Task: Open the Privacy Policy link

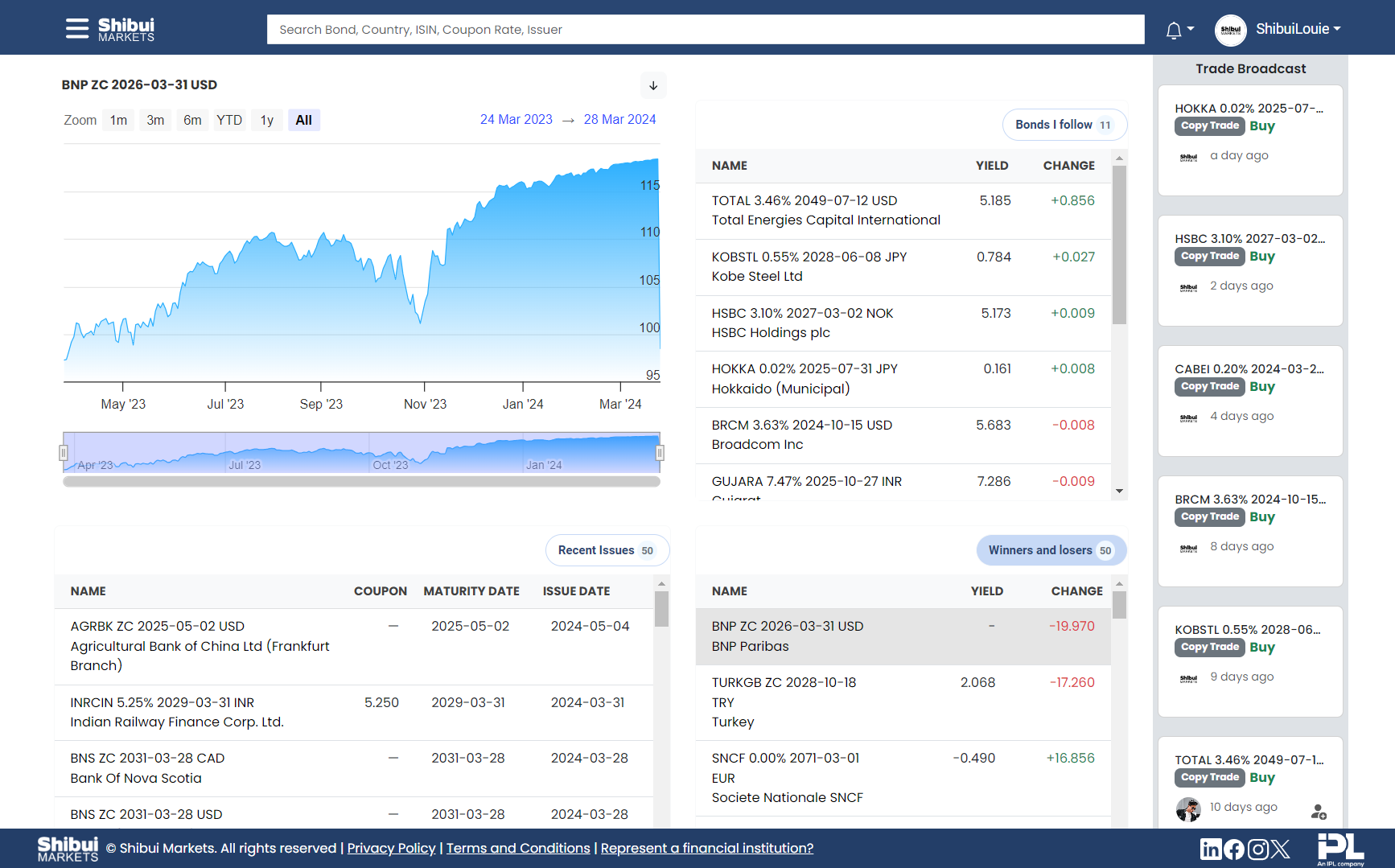Action: click(x=391, y=848)
